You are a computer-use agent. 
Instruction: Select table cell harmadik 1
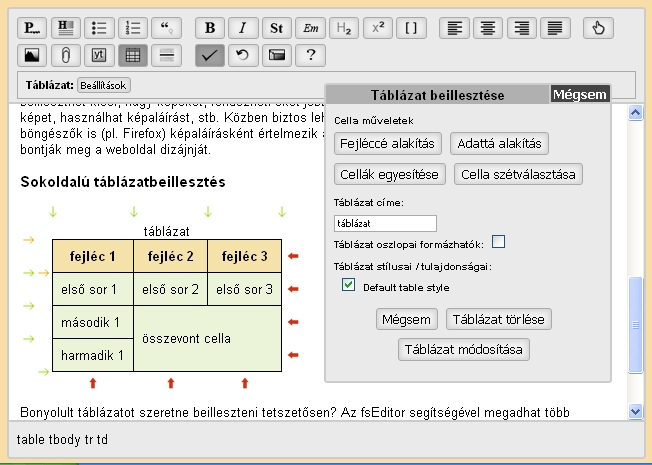93,355
